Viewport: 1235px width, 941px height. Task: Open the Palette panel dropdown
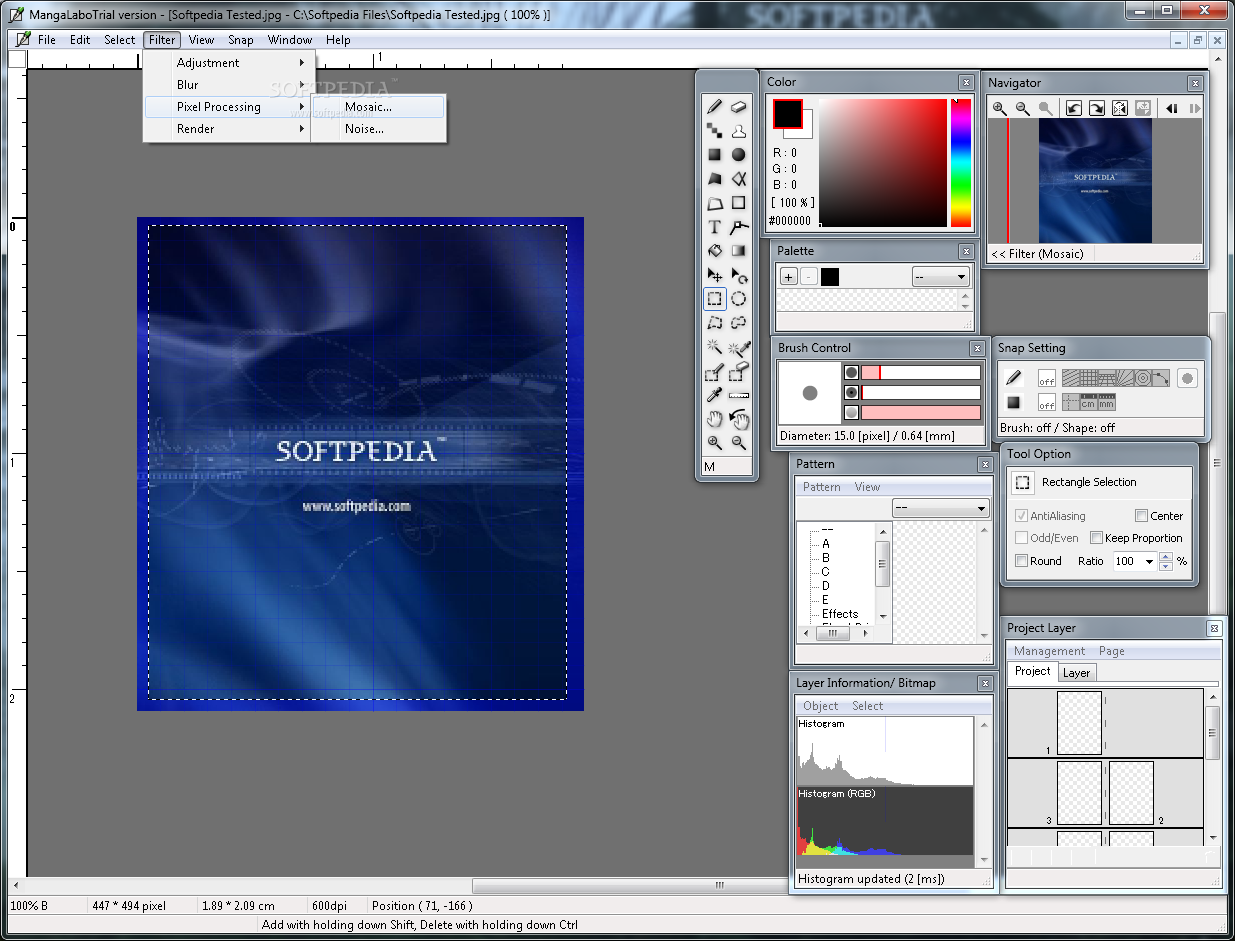[941, 277]
